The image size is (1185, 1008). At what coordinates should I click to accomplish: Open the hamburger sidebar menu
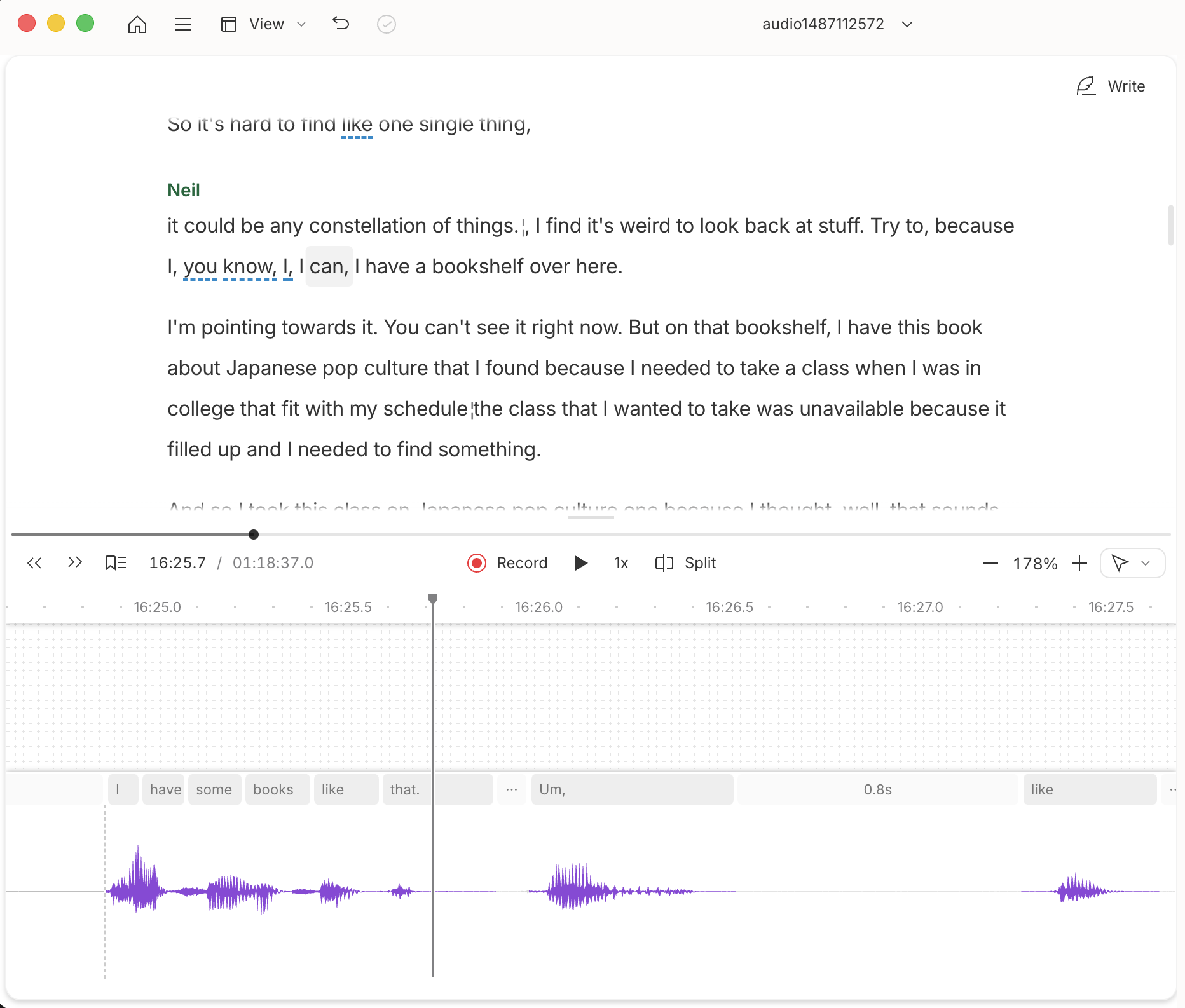(183, 24)
